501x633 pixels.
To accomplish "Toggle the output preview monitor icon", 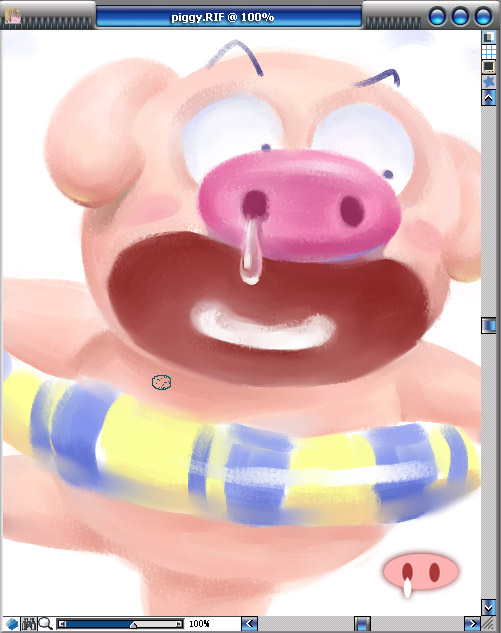I will (x=489, y=66).
